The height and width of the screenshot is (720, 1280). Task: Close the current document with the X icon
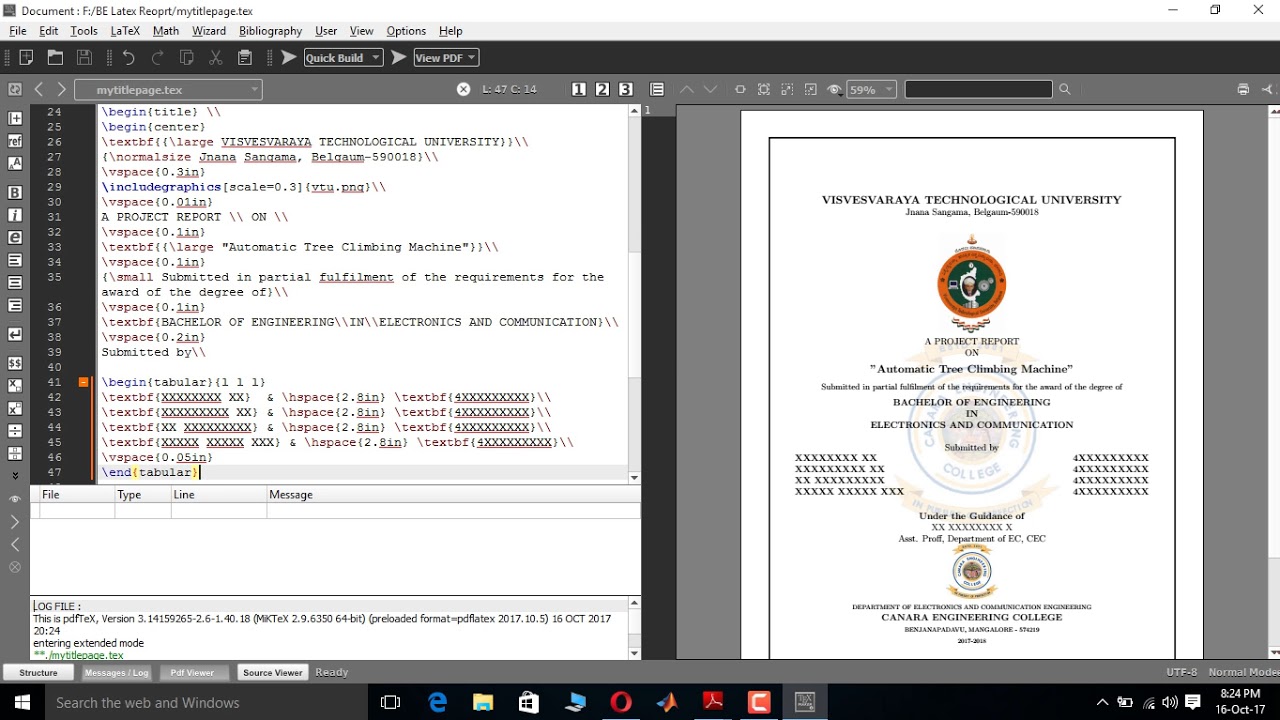click(x=463, y=89)
